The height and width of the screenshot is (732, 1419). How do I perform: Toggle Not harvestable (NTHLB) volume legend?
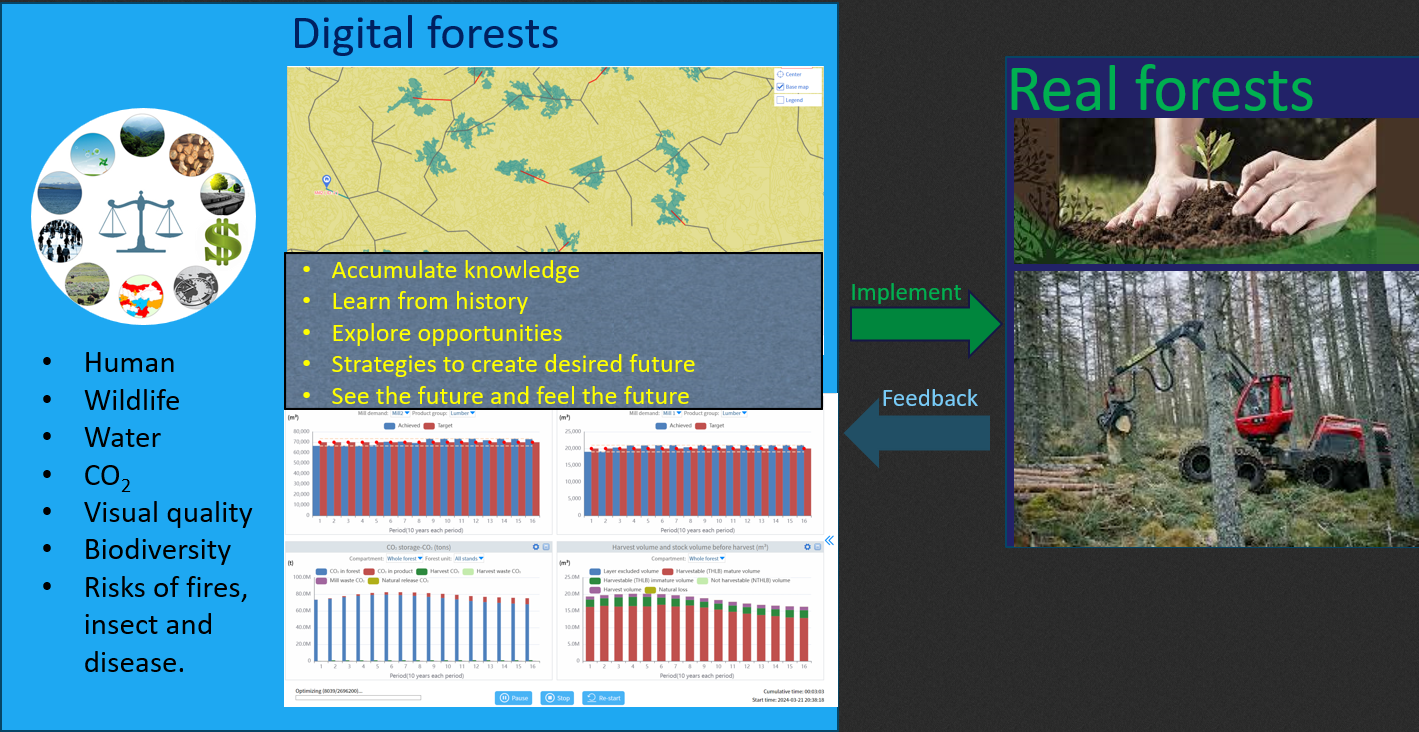click(743, 580)
